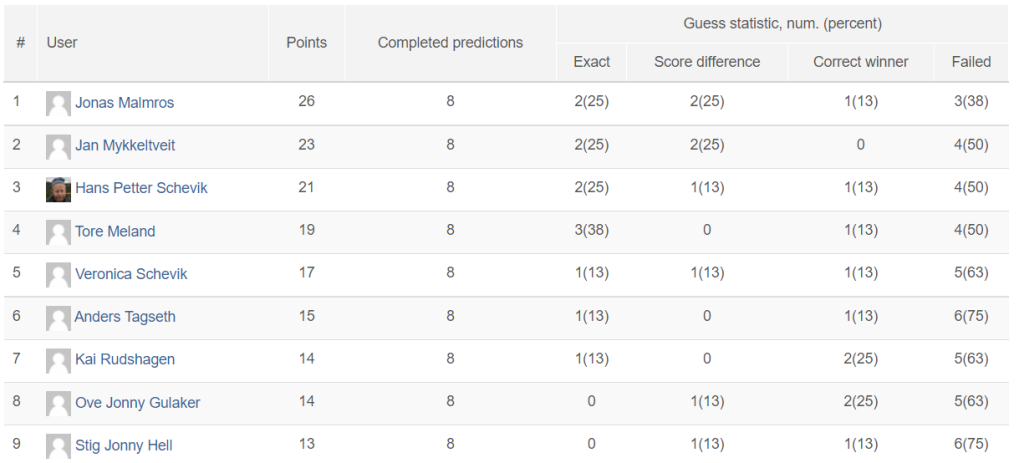Viewport: 1024px width, 463px height.
Task: Open Tore Meland user profile
Action: click(x=115, y=231)
